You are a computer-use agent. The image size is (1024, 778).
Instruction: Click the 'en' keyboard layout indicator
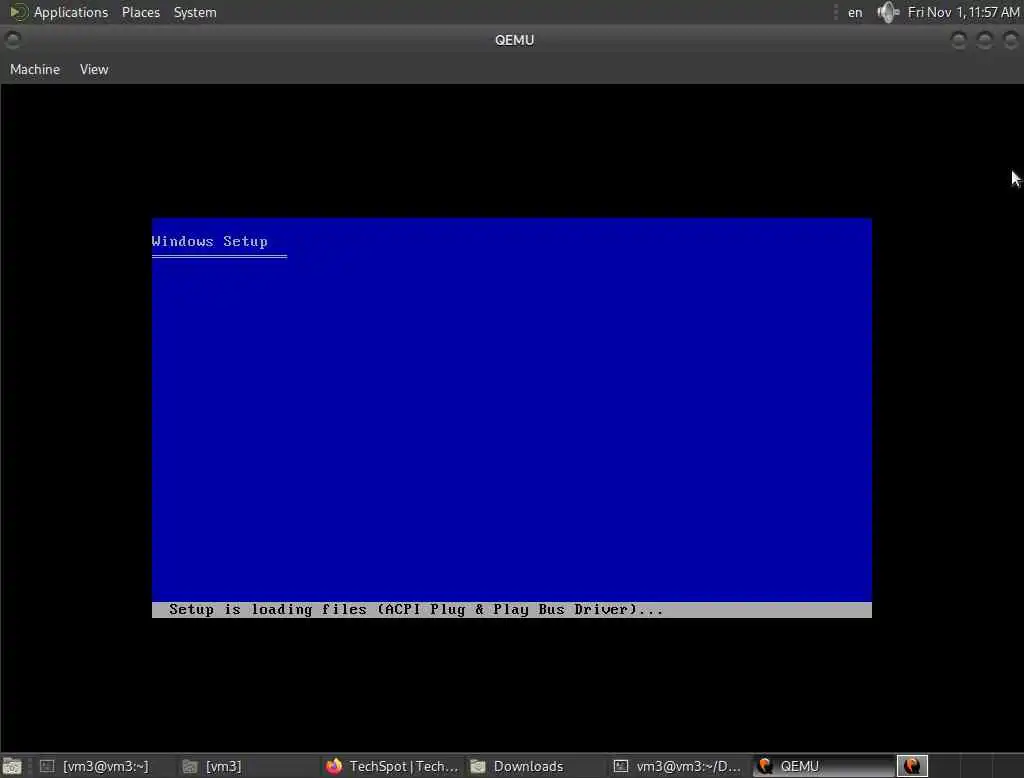pos(855,12)
